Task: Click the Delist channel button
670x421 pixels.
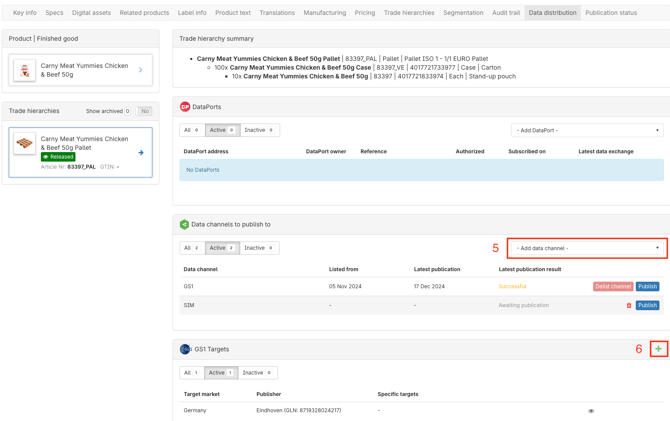Action: (x=612, y=287)
